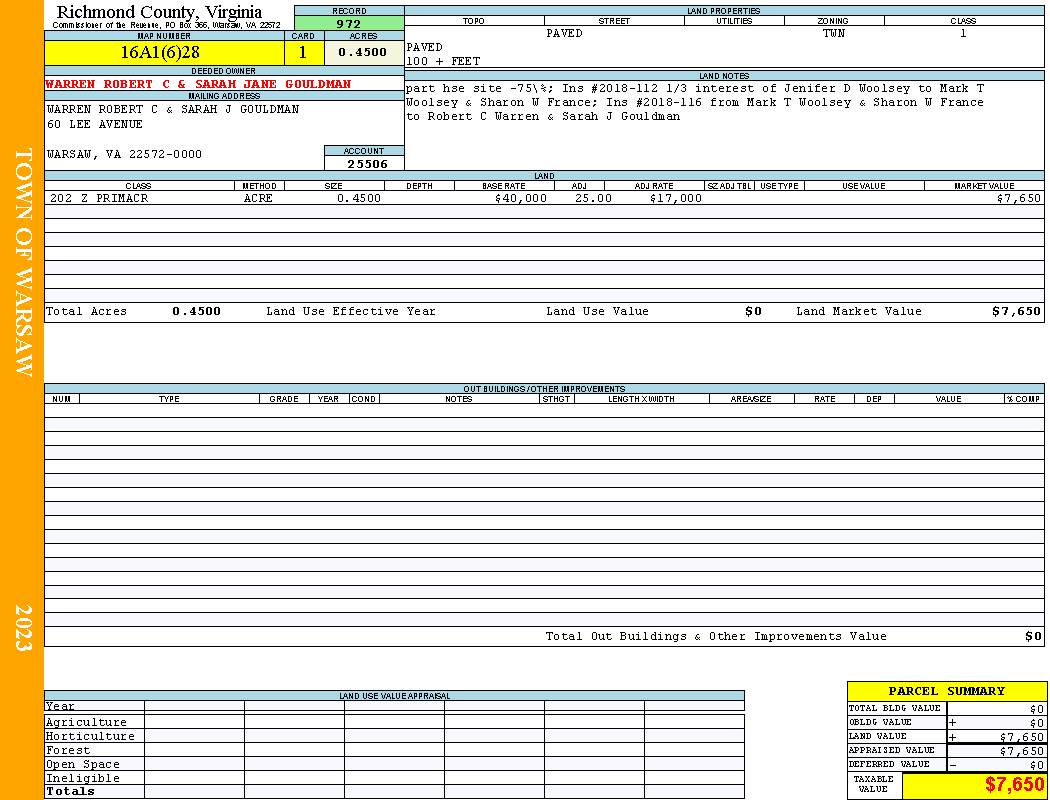Screen dimensions: 1050x800
Task: Select land class 202 Z PRIMACR
Action: pos(99,199)
